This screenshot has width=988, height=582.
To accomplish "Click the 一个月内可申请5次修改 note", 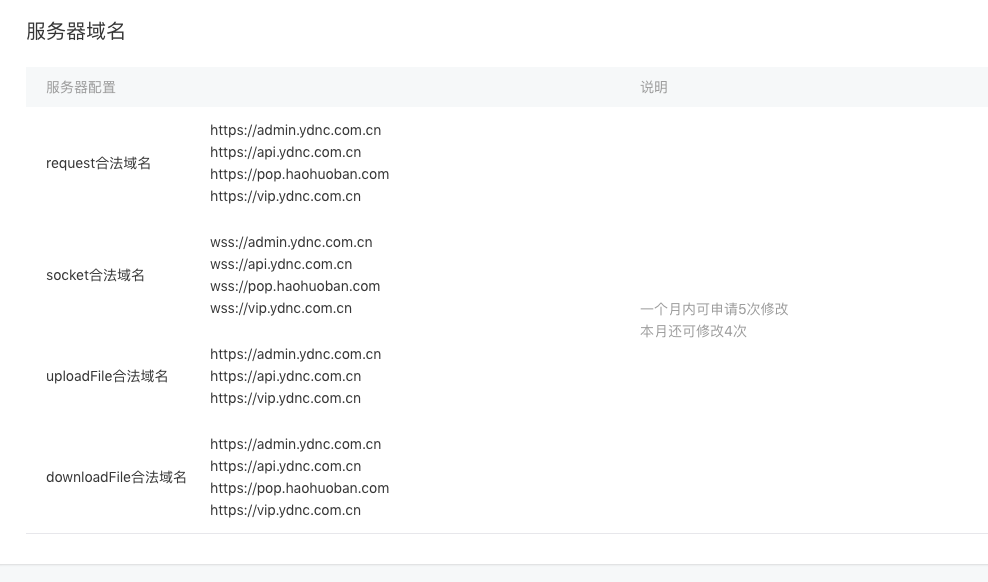I will pyautogui.click(x=714, y=309).
